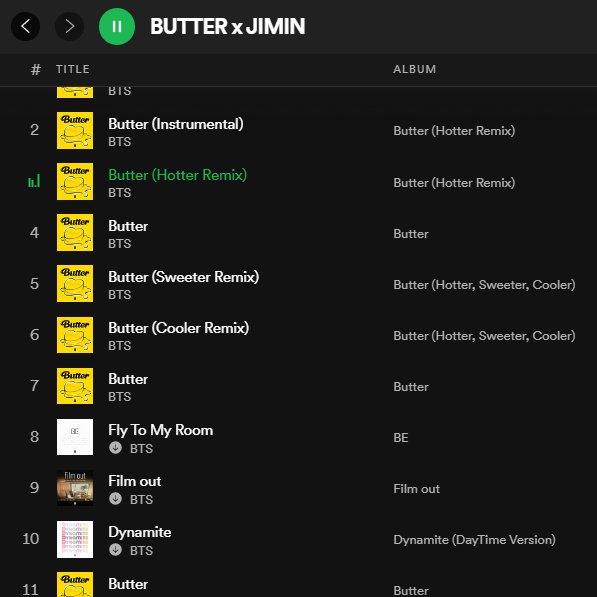Open album link on playing Hotter Remix row
597x597 pixels.
click(454, 183)
